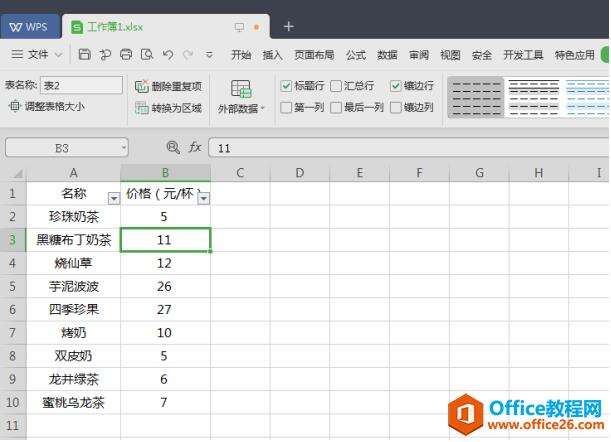Select the dark gray table style swatch
Screen dimensions: 611x442
click(x=475, y=95)
